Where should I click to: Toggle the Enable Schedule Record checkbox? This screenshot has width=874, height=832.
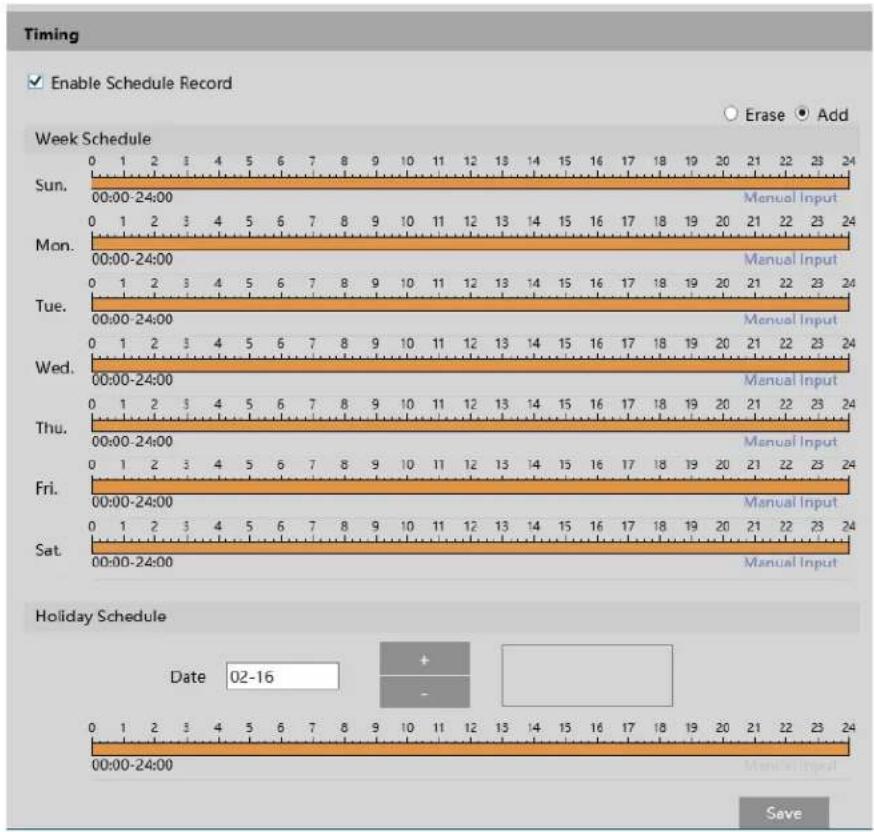click(35, 82)
